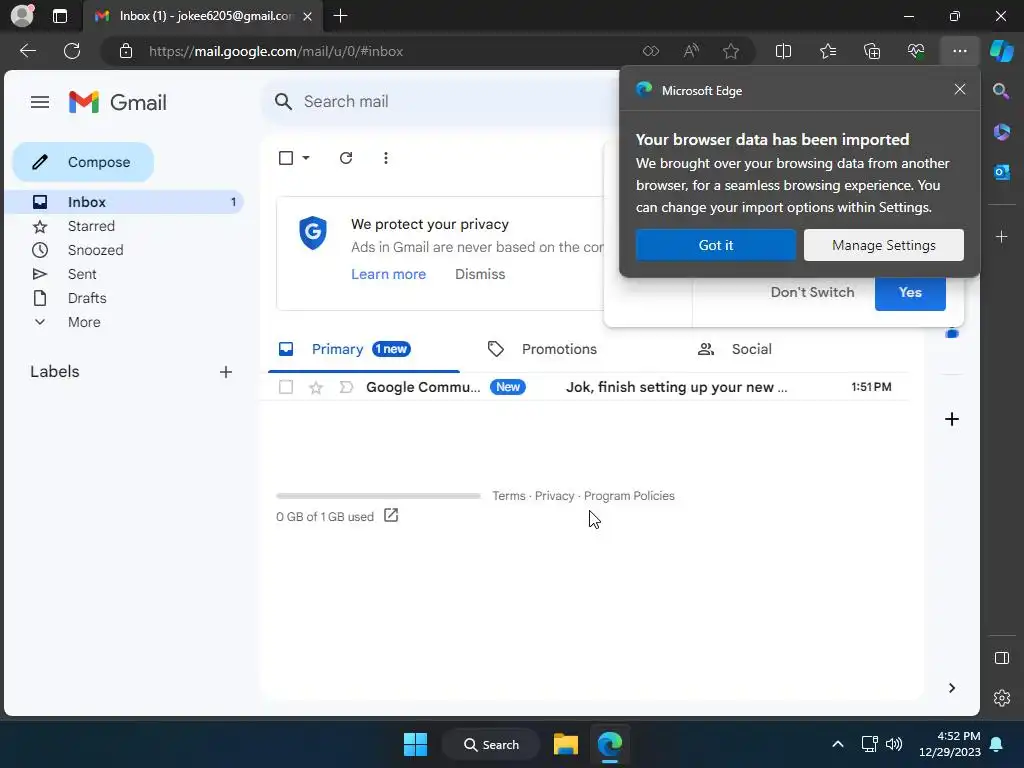The image size is (1024, 768).
Task: Reload the page with browser refresh icon
Action: tap(72, 51)
